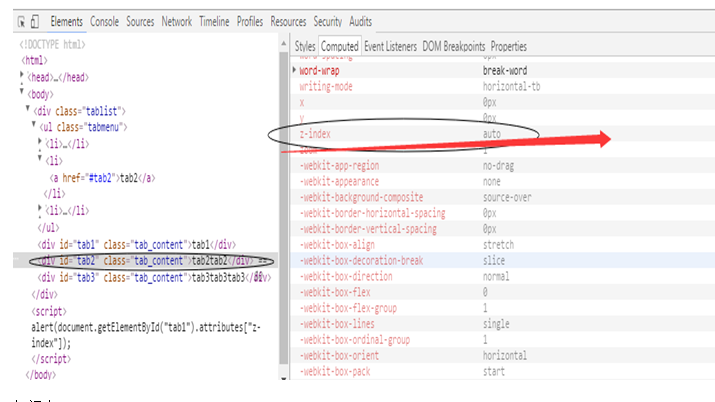Select the opening script tag node

pyautogui.click(x=49, y=312)
